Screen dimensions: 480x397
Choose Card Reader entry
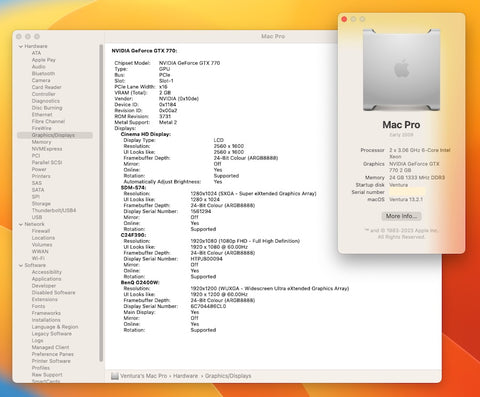click(x=47, y=87)
